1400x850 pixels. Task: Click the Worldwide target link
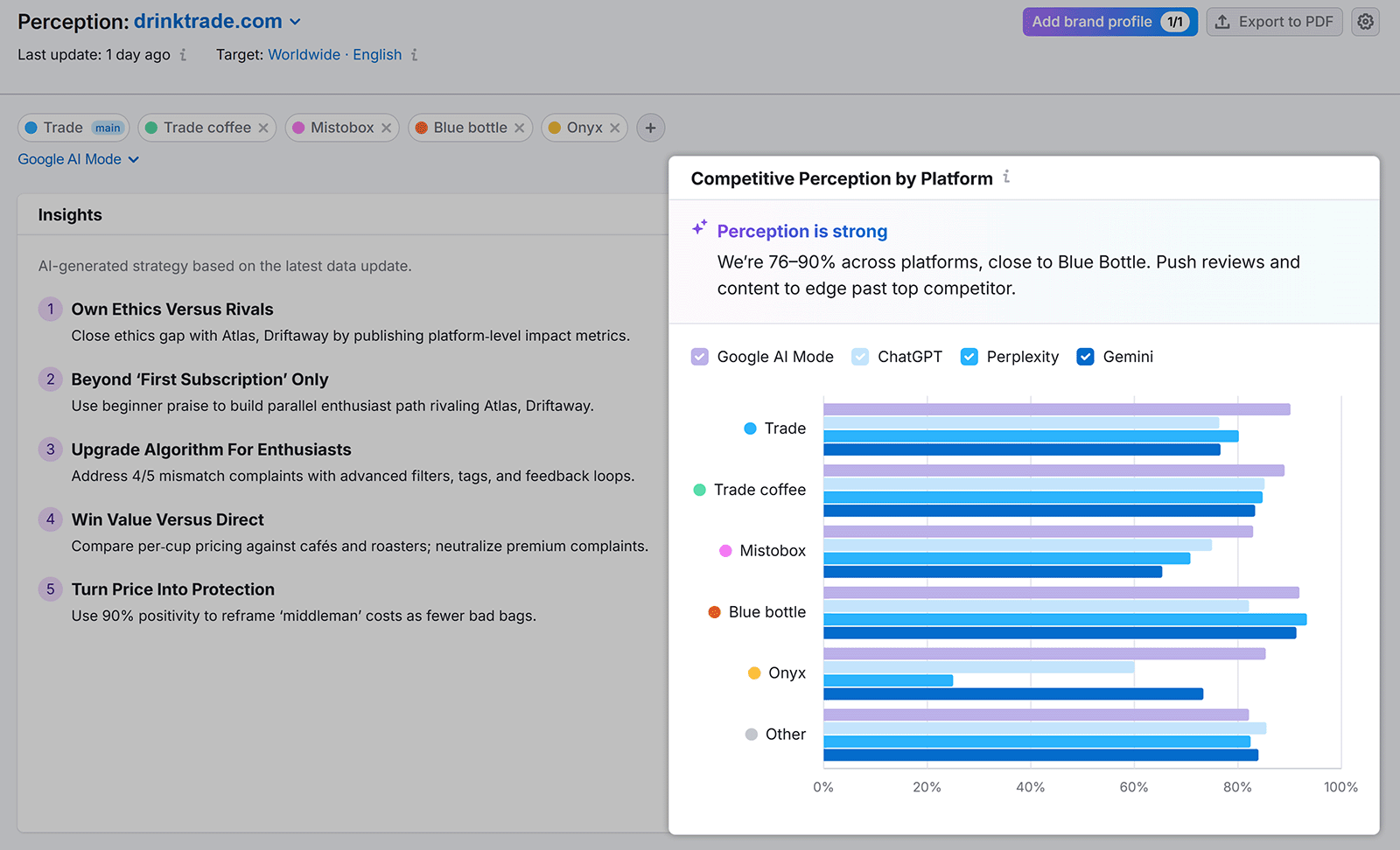click(304, 54)
